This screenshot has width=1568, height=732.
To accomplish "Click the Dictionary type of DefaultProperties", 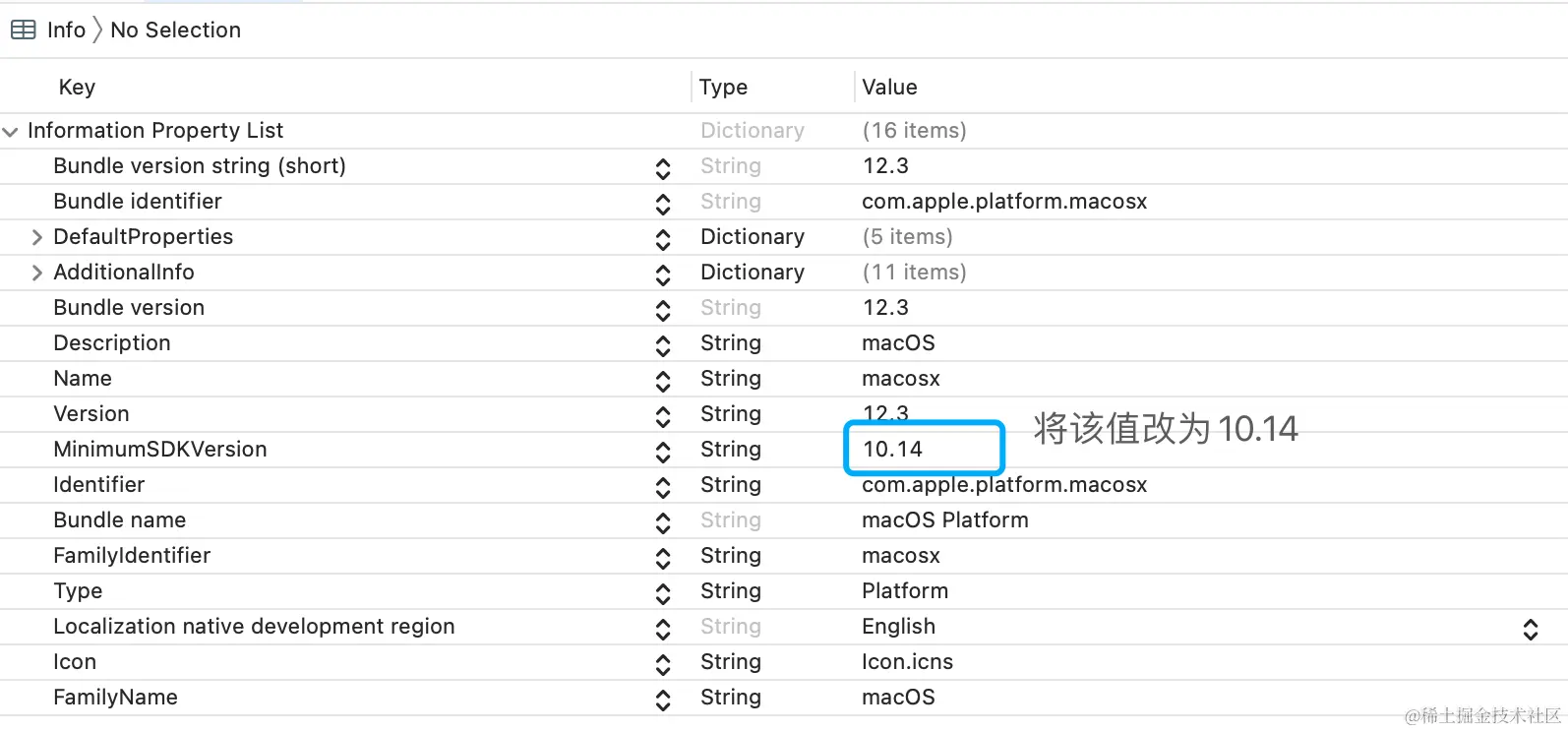I will click(753, 237).
